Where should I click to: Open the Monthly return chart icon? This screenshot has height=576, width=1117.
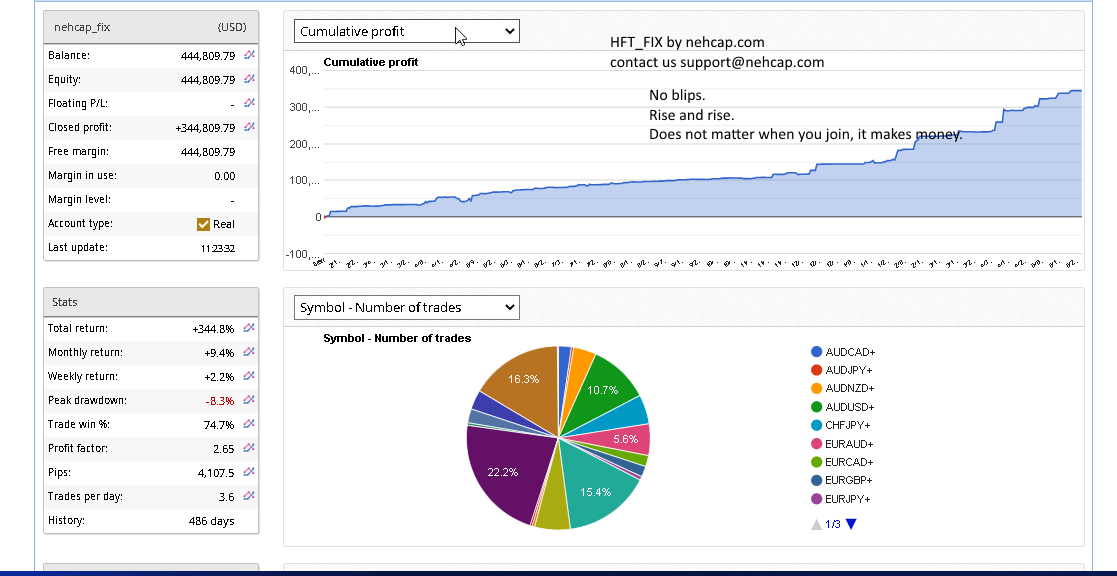click(250, 352)
